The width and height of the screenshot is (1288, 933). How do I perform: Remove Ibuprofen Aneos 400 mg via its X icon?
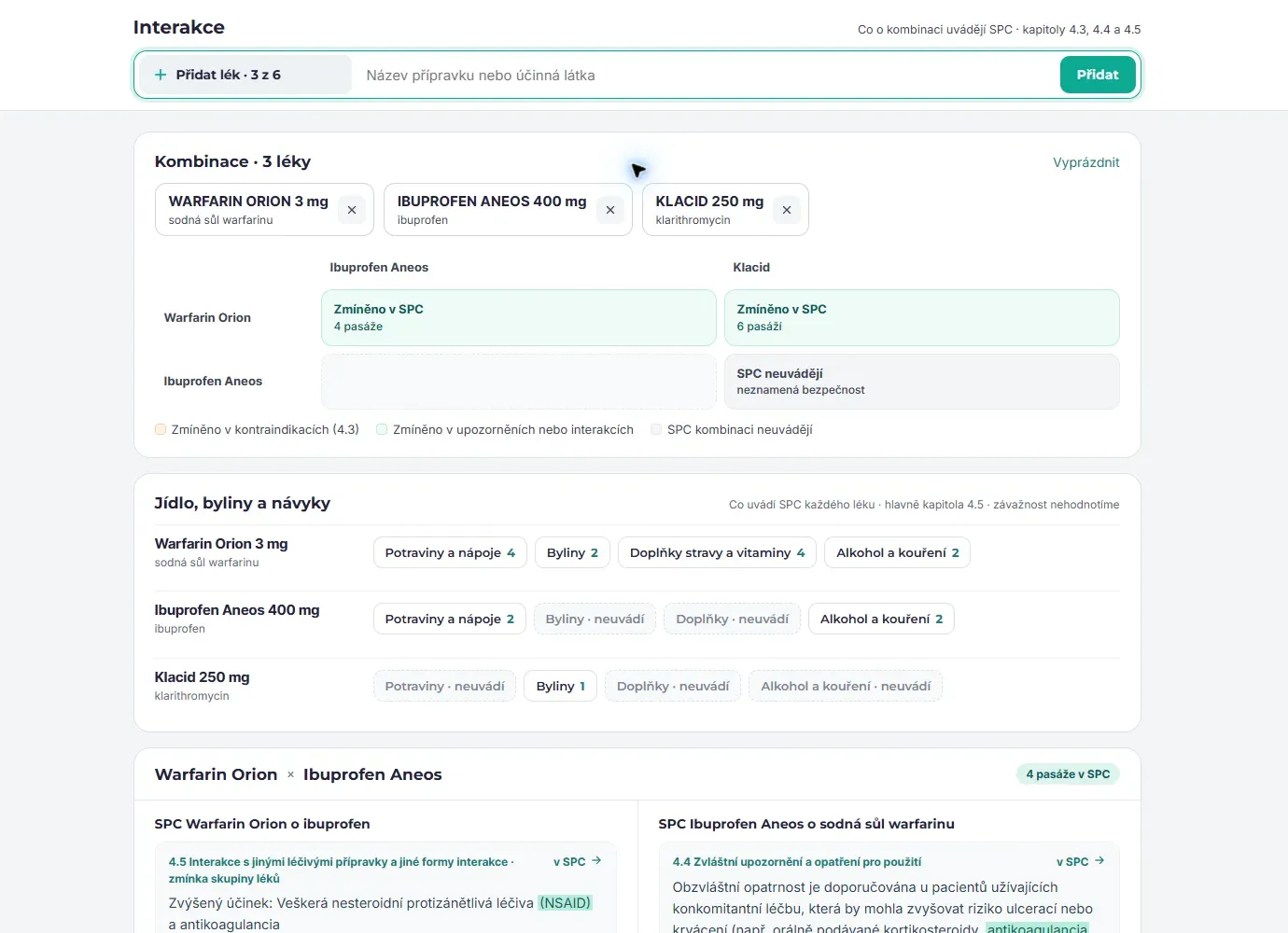coord(610,210)
